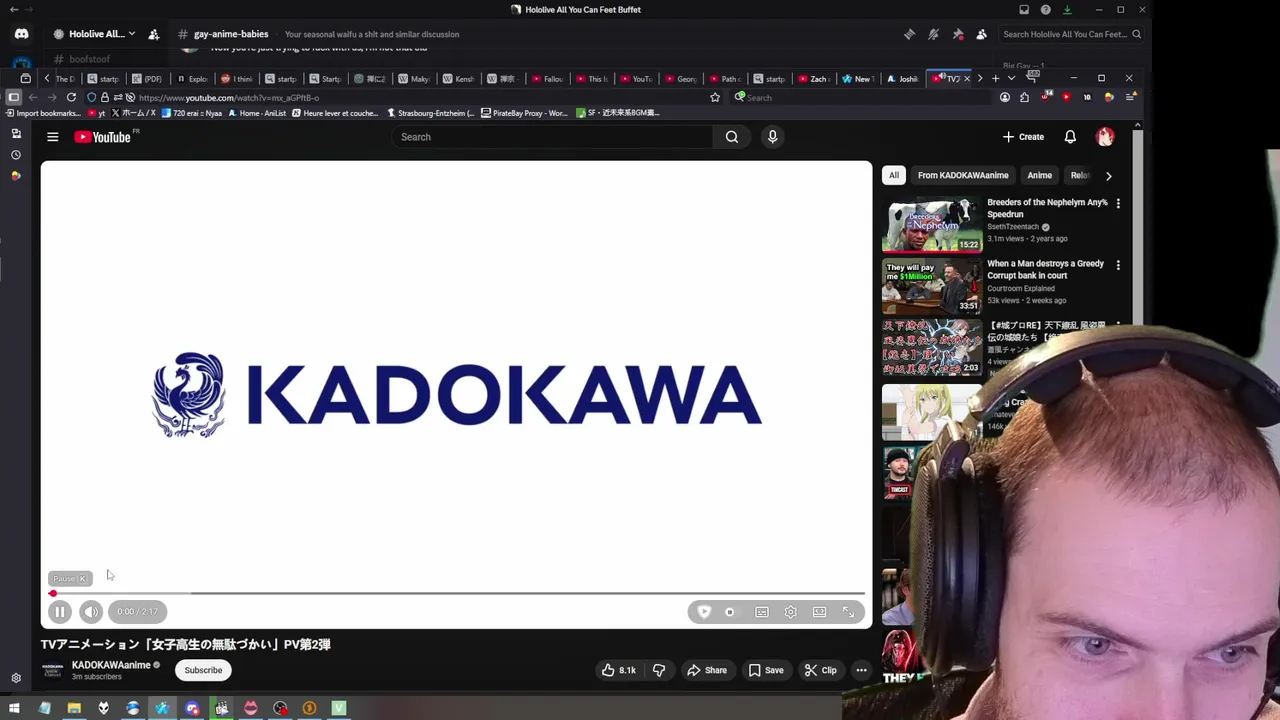The image size is (1280, 720).
Task: Click the shield icon in player controls
Action: point(704,612)
